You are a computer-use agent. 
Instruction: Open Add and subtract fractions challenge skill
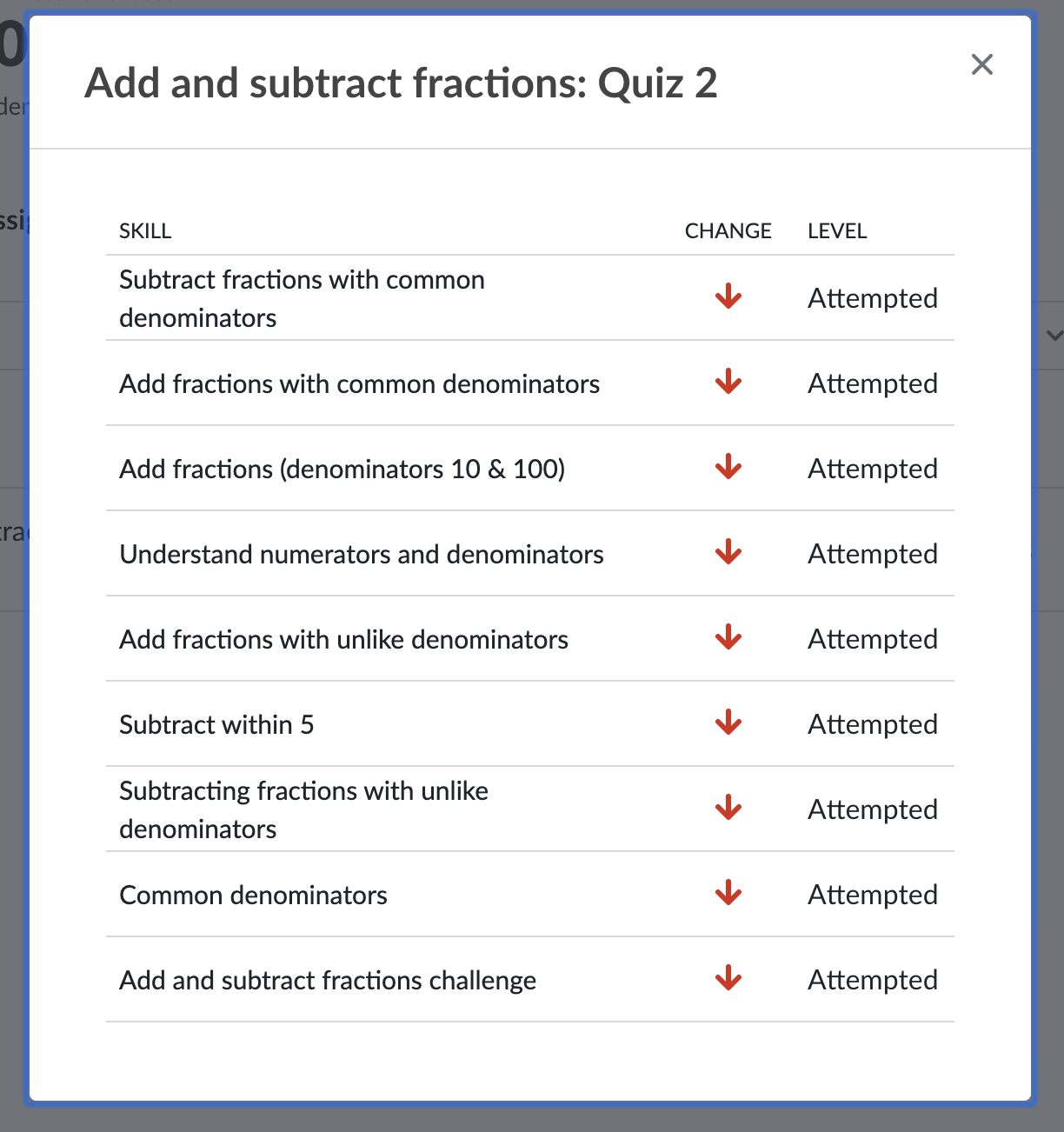click(x=328, y=980)
